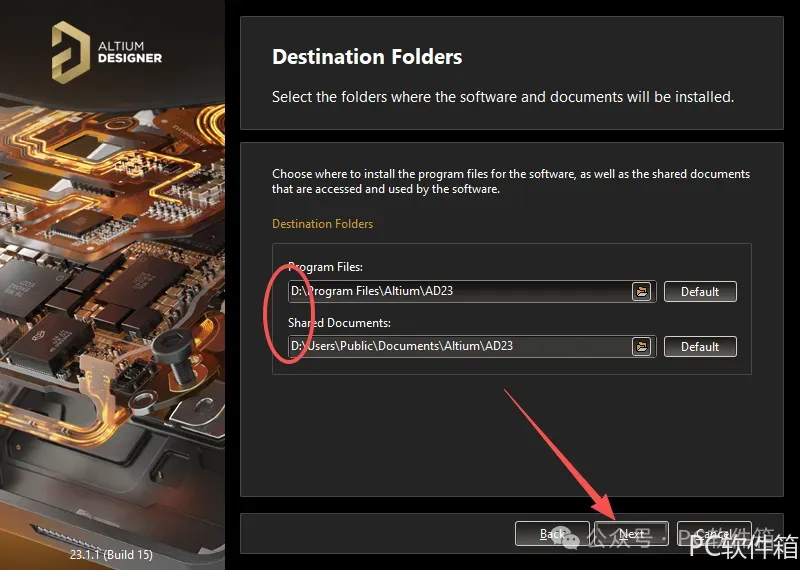Open folder browser for Program Files path
Image resolution: width=800 pixels, height=570 pixels.
click(x=642, y=291)
